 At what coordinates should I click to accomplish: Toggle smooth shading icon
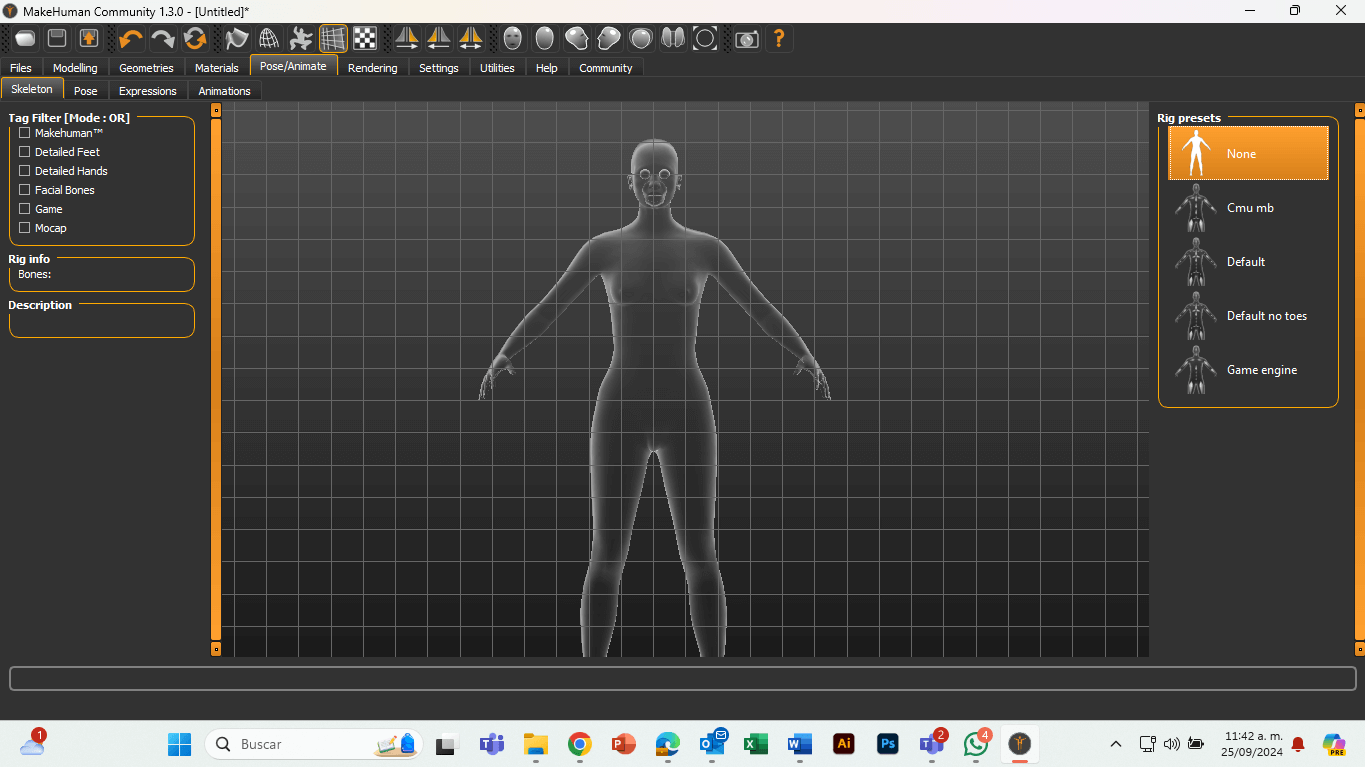pos(237,39)
